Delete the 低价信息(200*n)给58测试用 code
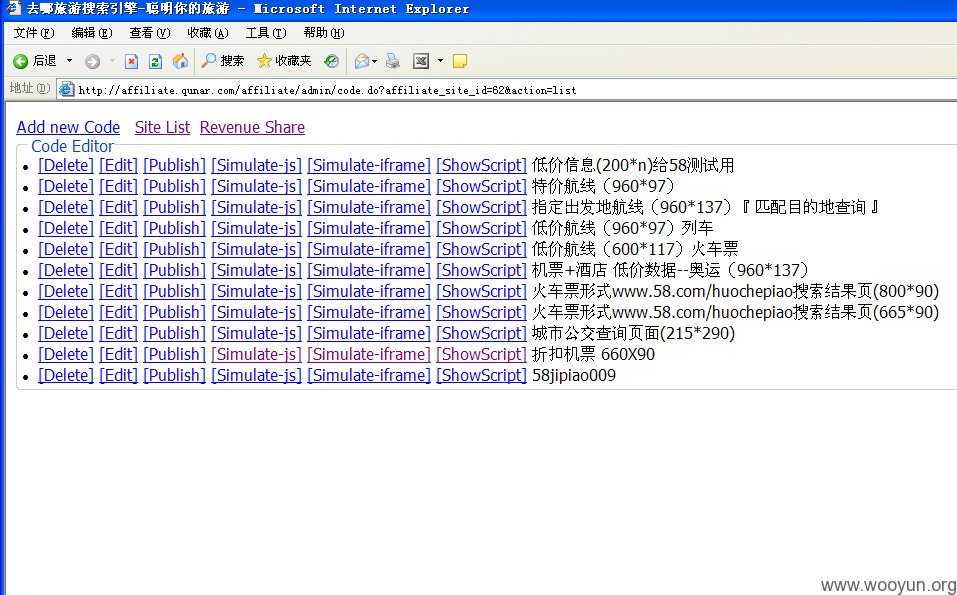 coord(66,165)
